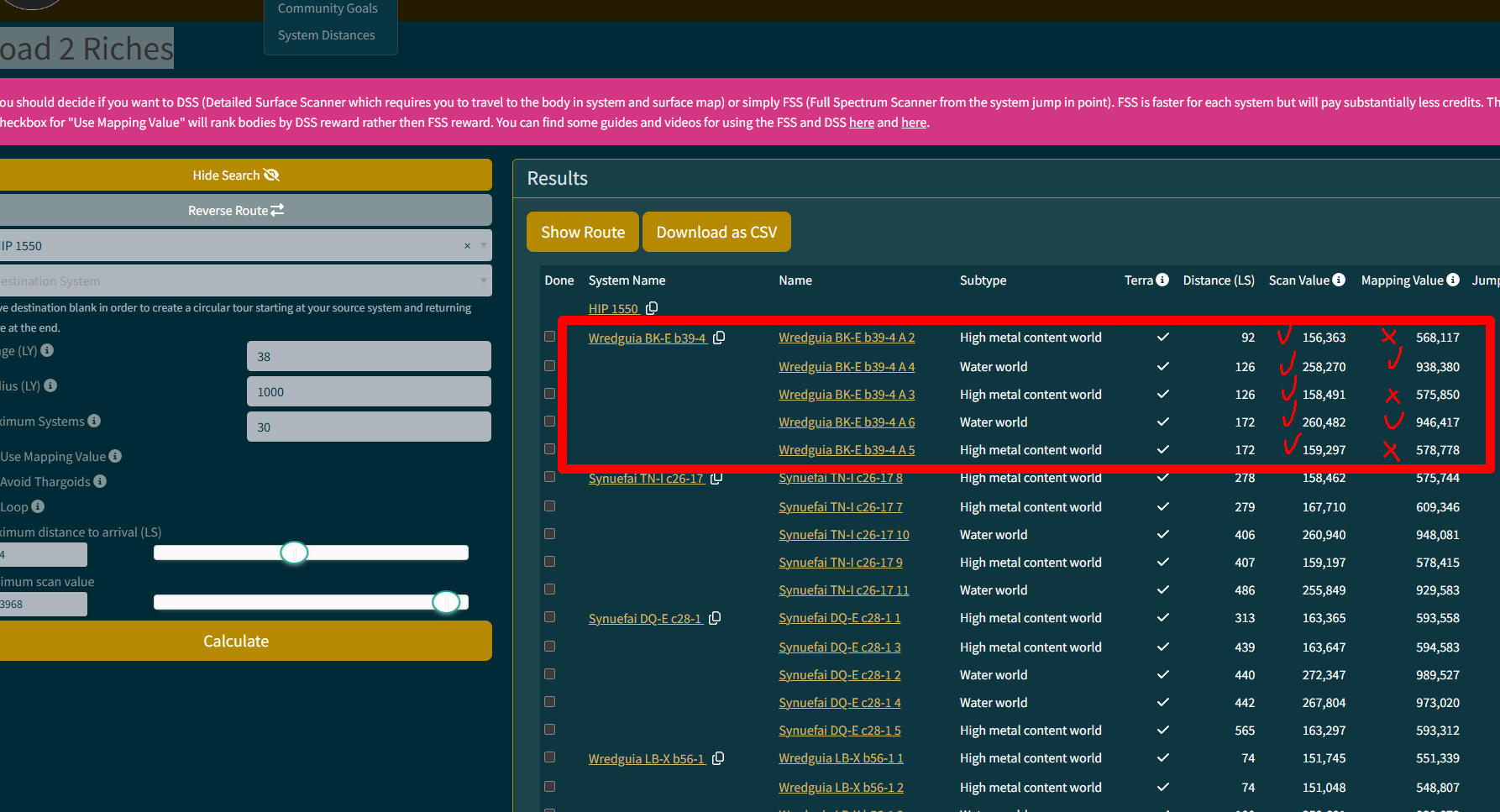Screen dimensions: 1500x812
Task: Tick Done checkbox for Wredguia BK-E b39-4 A 6
Action: point(550,422)
